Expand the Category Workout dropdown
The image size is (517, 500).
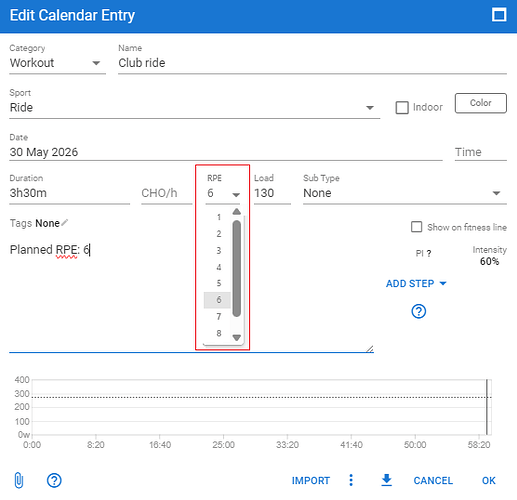(x=57, y=63)
